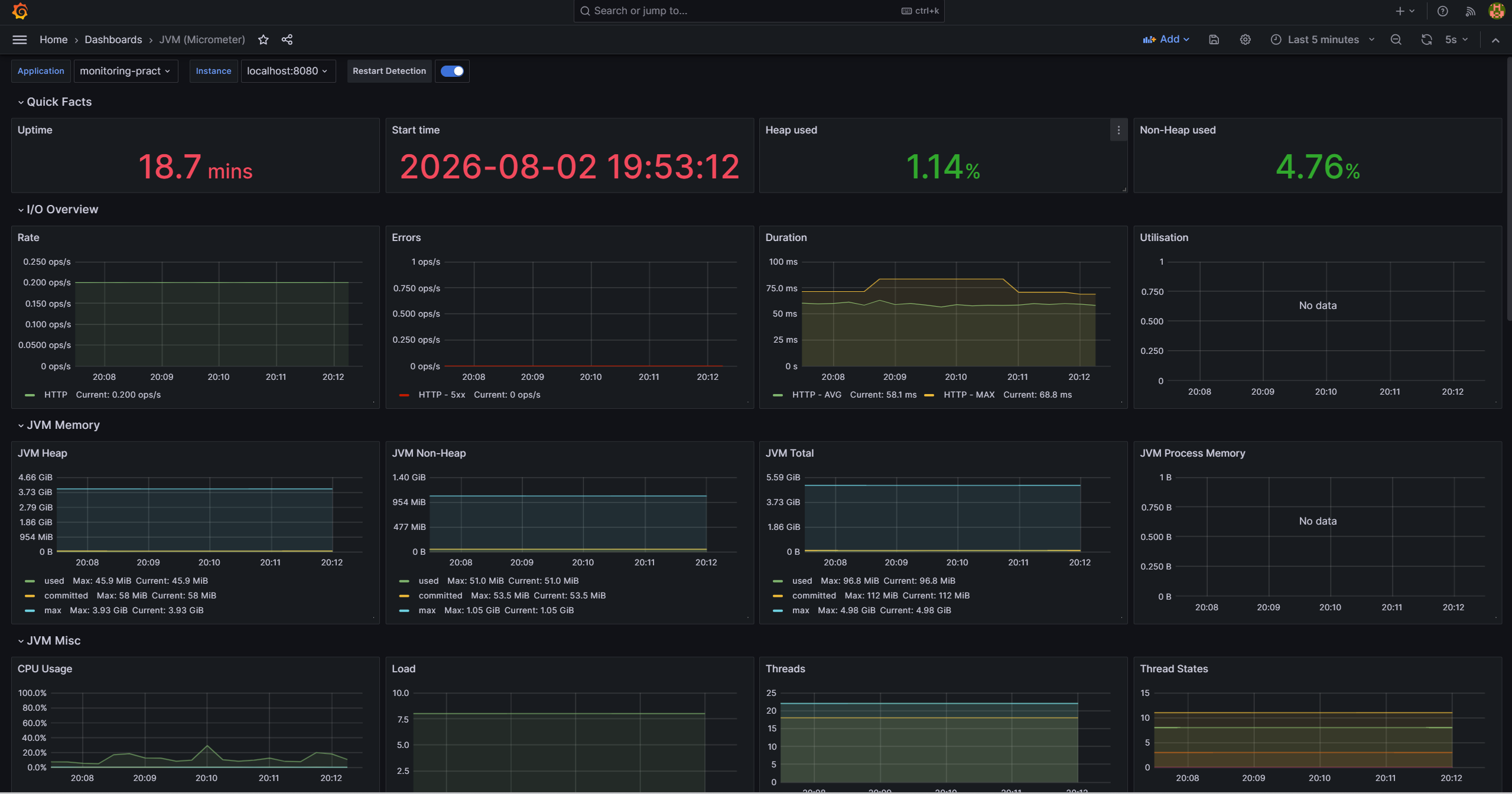
Task: Toggle committed series in JVM Non-Heap legend
Action: tap(440, 595)
